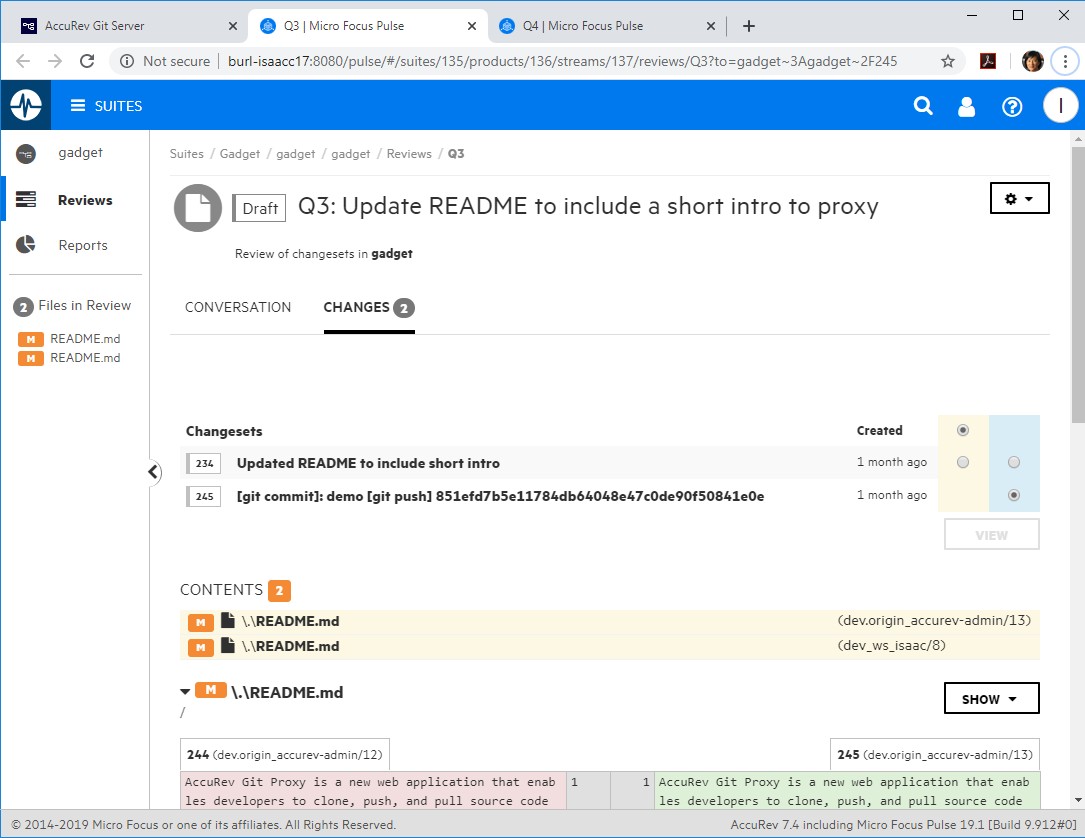Open the gear settings dropdown
1085x838 pixels.
pos(1019,199)
